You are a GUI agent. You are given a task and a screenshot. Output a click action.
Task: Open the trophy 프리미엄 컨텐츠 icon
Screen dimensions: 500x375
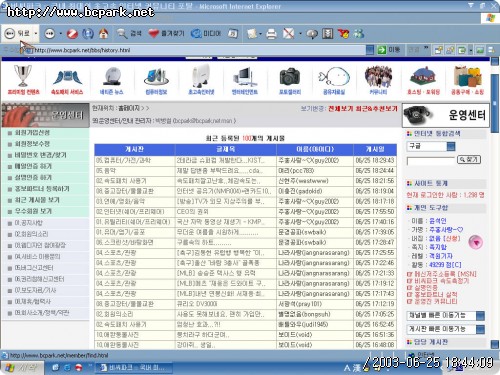23,80
